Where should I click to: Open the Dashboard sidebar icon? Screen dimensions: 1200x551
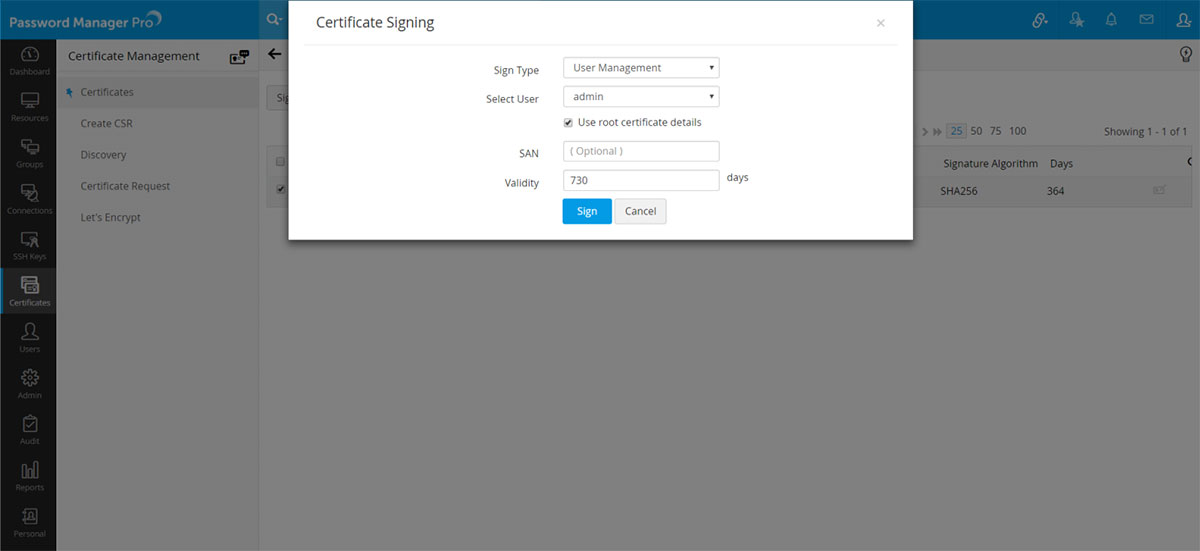29,60
